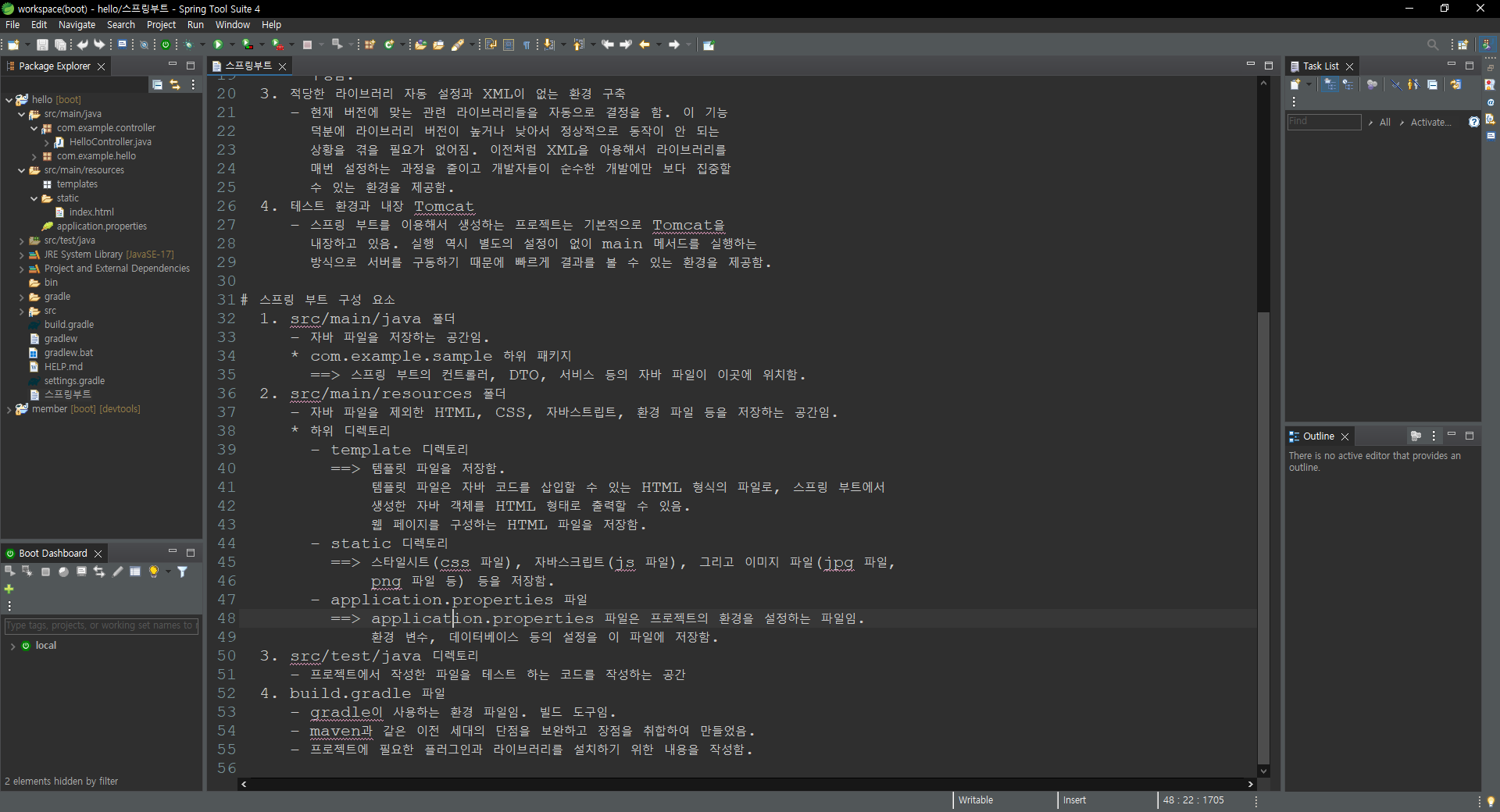1500x812 pixels.
Task: Open the dropdown arrow next to the Run button
Action: click(232, 45)
